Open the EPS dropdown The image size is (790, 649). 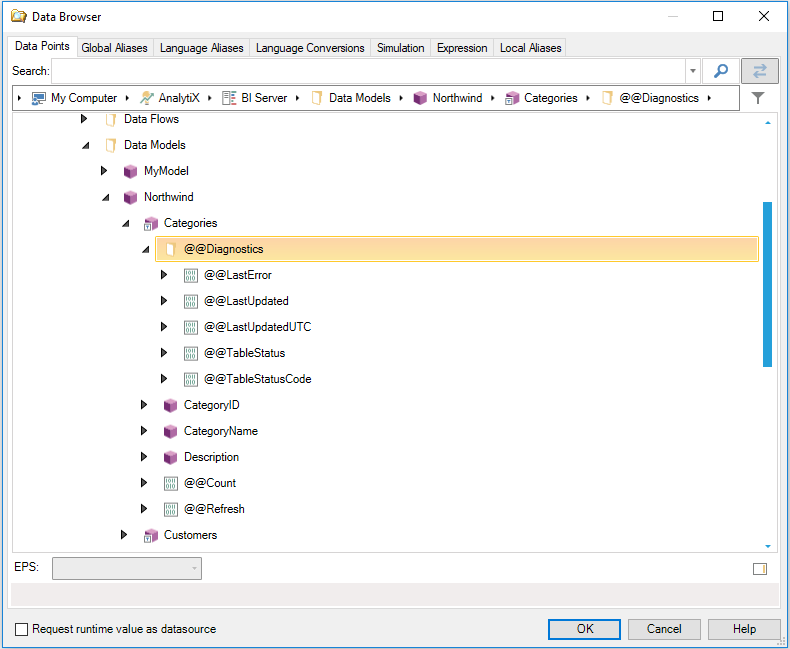click(194, 569)
